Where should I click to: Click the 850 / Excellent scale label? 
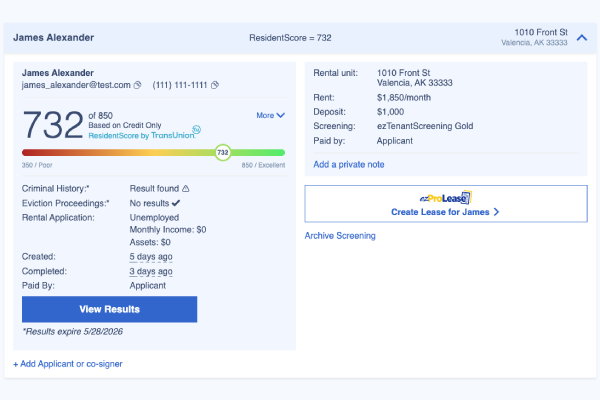click(x=263, y=165)
